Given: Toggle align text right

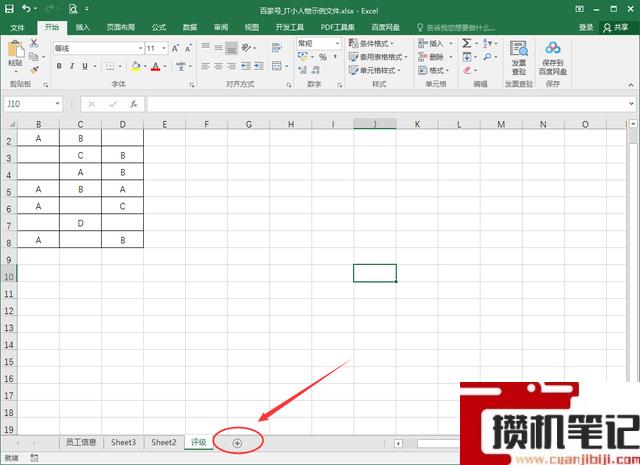Looking at the screenshot, I should [x=231, y=66].
